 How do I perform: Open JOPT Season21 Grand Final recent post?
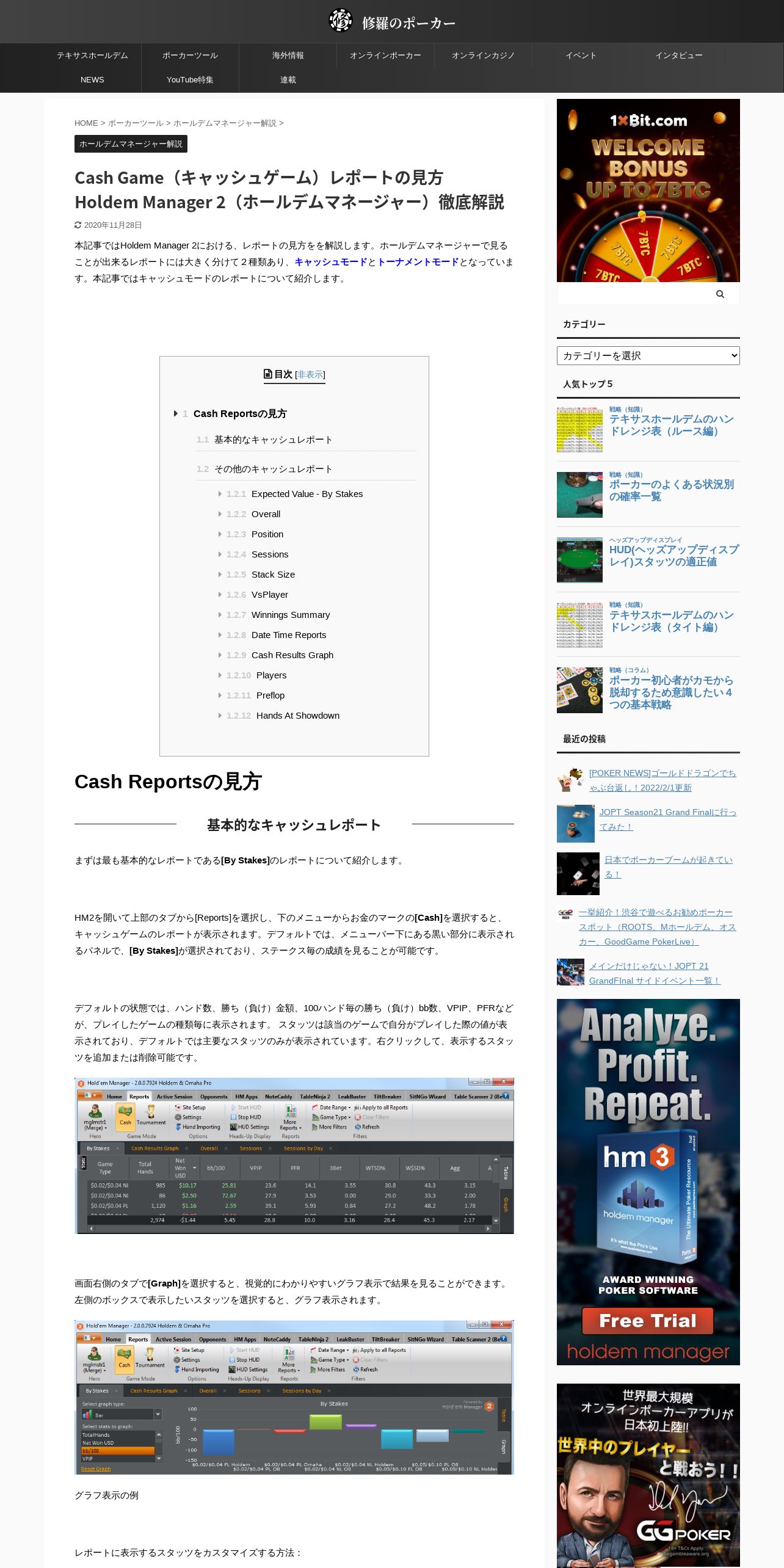pyautogui.click(x=667, y=819)
